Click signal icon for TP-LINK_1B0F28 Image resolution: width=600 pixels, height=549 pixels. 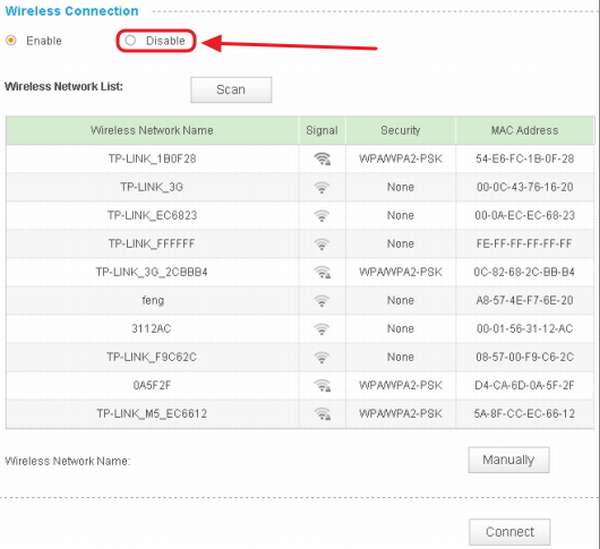point(322,158)
